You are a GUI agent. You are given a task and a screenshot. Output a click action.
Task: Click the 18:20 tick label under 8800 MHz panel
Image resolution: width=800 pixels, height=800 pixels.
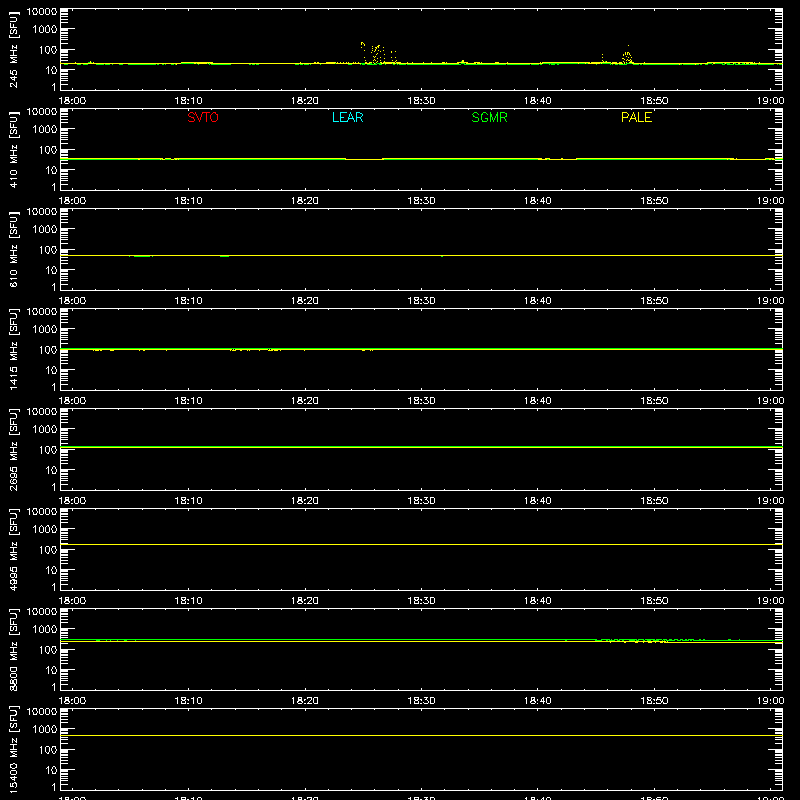(x=305, y=701)
